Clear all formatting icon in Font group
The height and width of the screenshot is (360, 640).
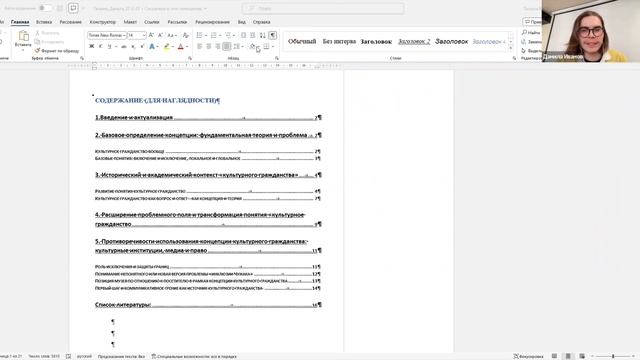click(x=185, y=36)
